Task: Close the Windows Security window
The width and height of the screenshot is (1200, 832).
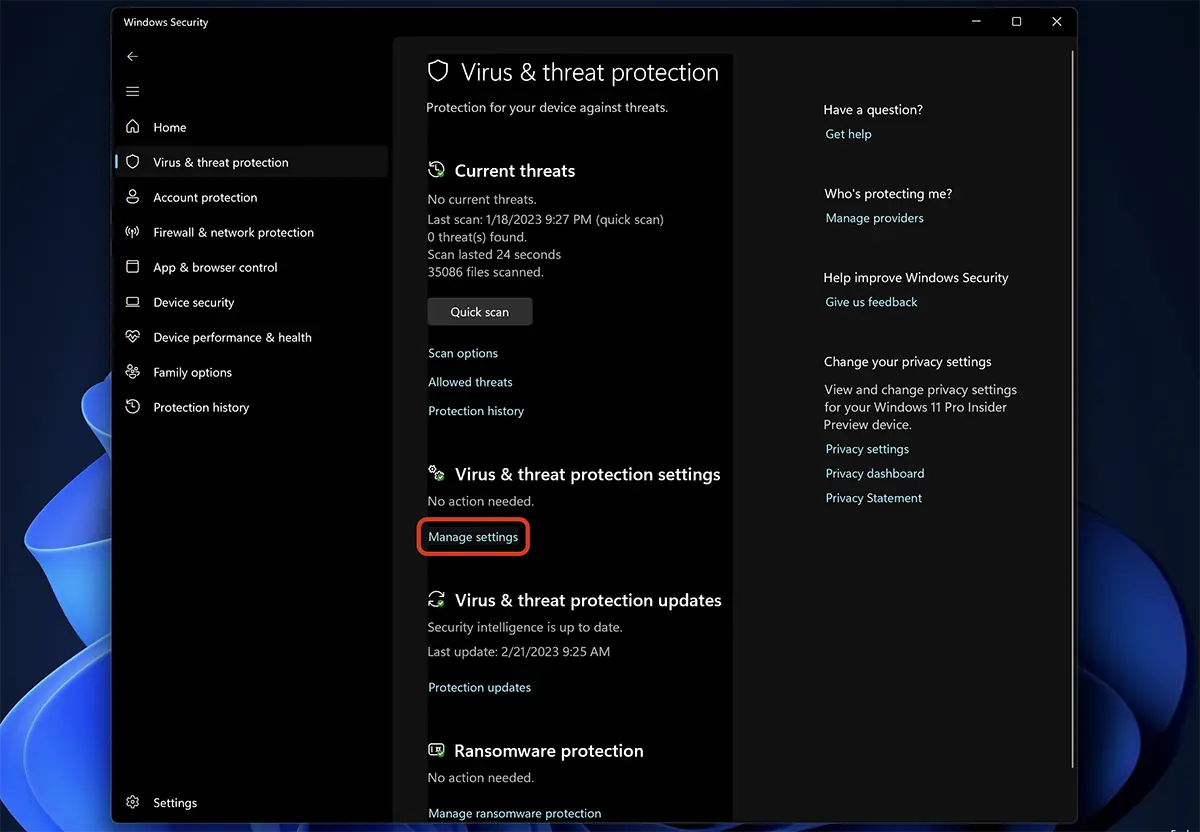Action: 1057,21
